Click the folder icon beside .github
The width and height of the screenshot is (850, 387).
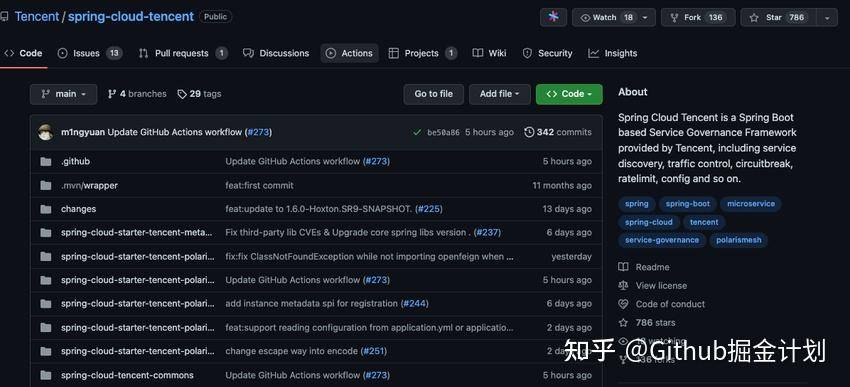46,162
